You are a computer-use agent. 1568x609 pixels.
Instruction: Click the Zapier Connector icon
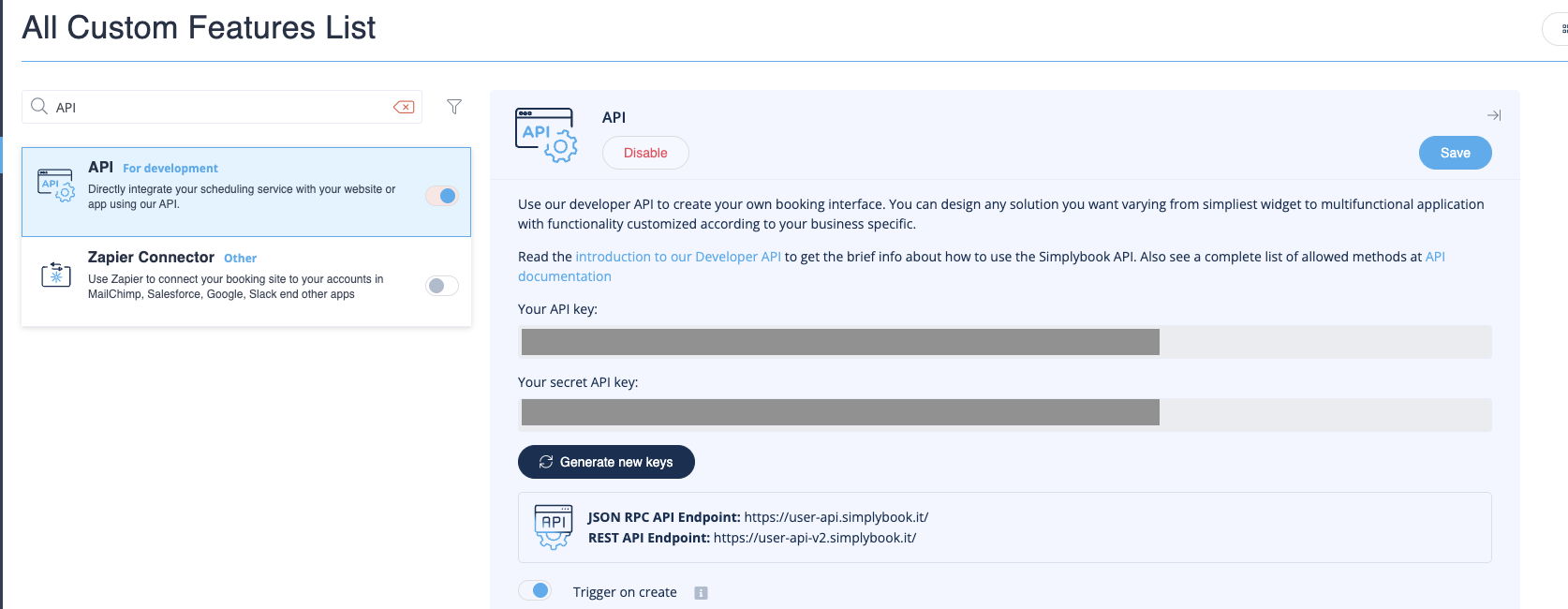tap(56, 275)
